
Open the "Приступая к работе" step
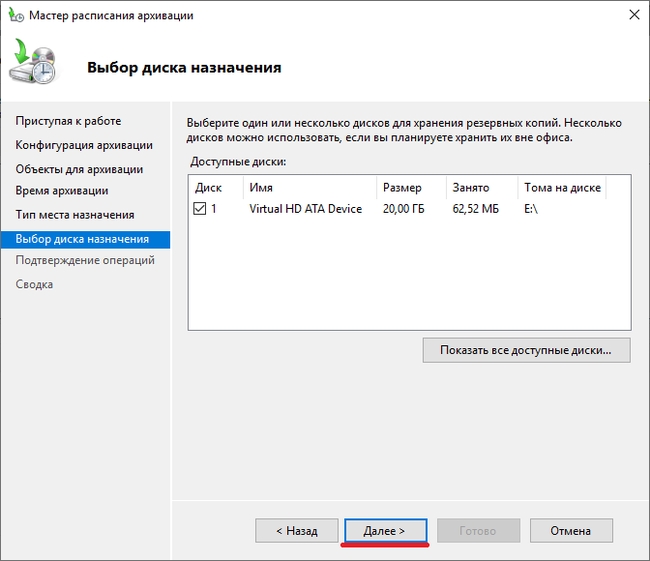(x=68, y=121)
